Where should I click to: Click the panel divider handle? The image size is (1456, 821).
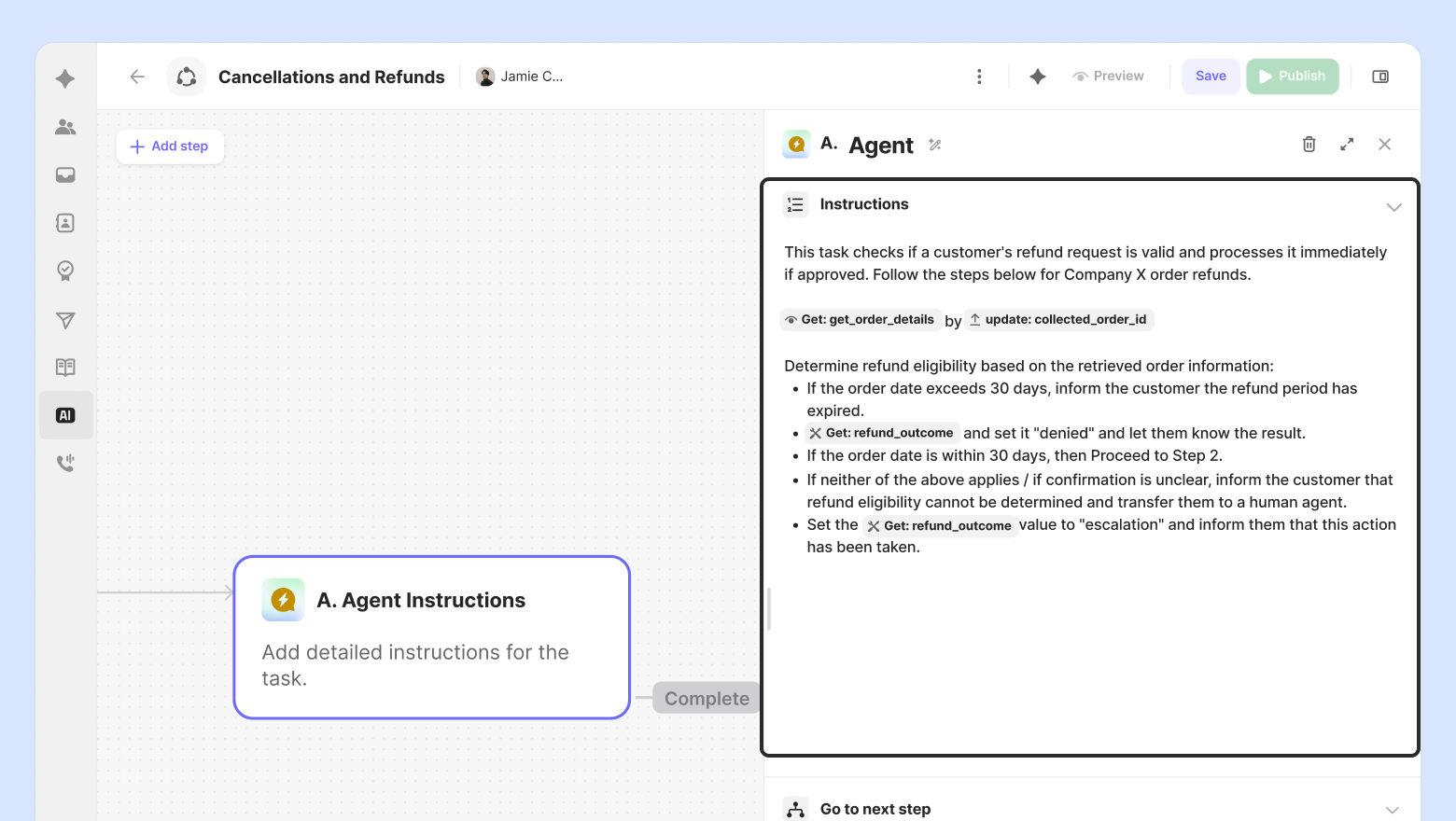pyautogui.click(x=769, y=608)
